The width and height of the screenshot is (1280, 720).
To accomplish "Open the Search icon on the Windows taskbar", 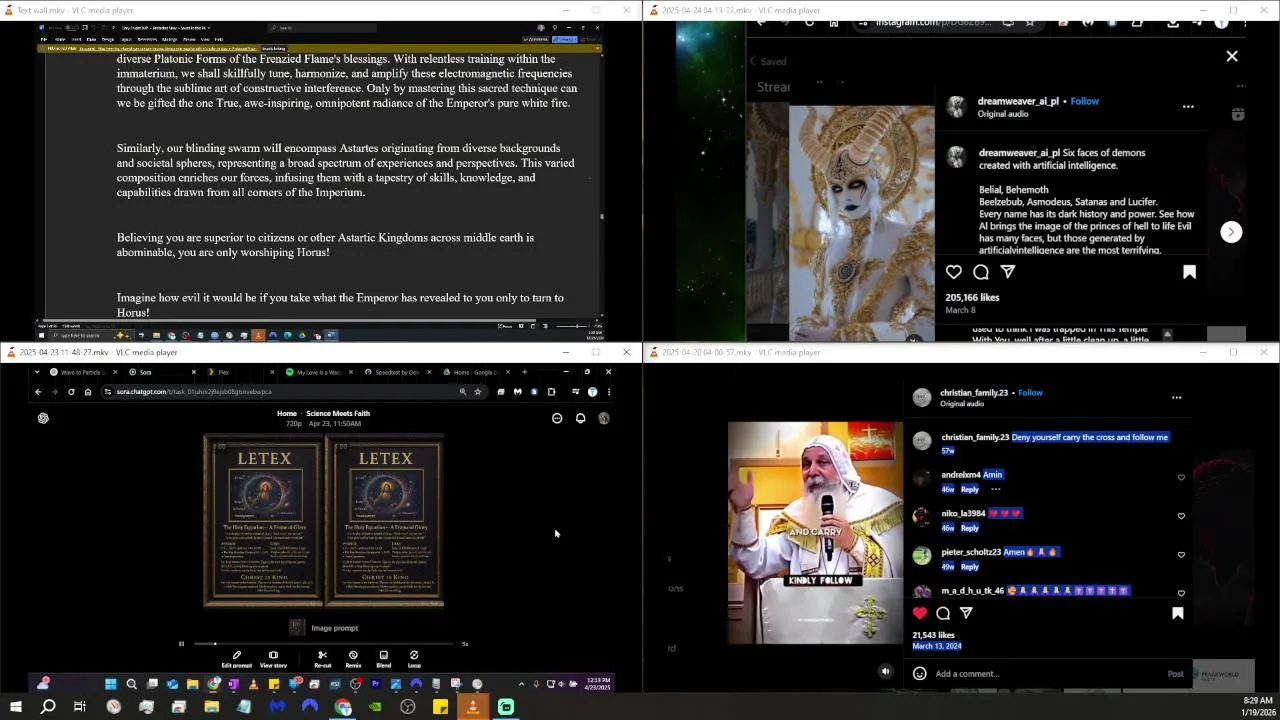I will (x=48, y=707).
